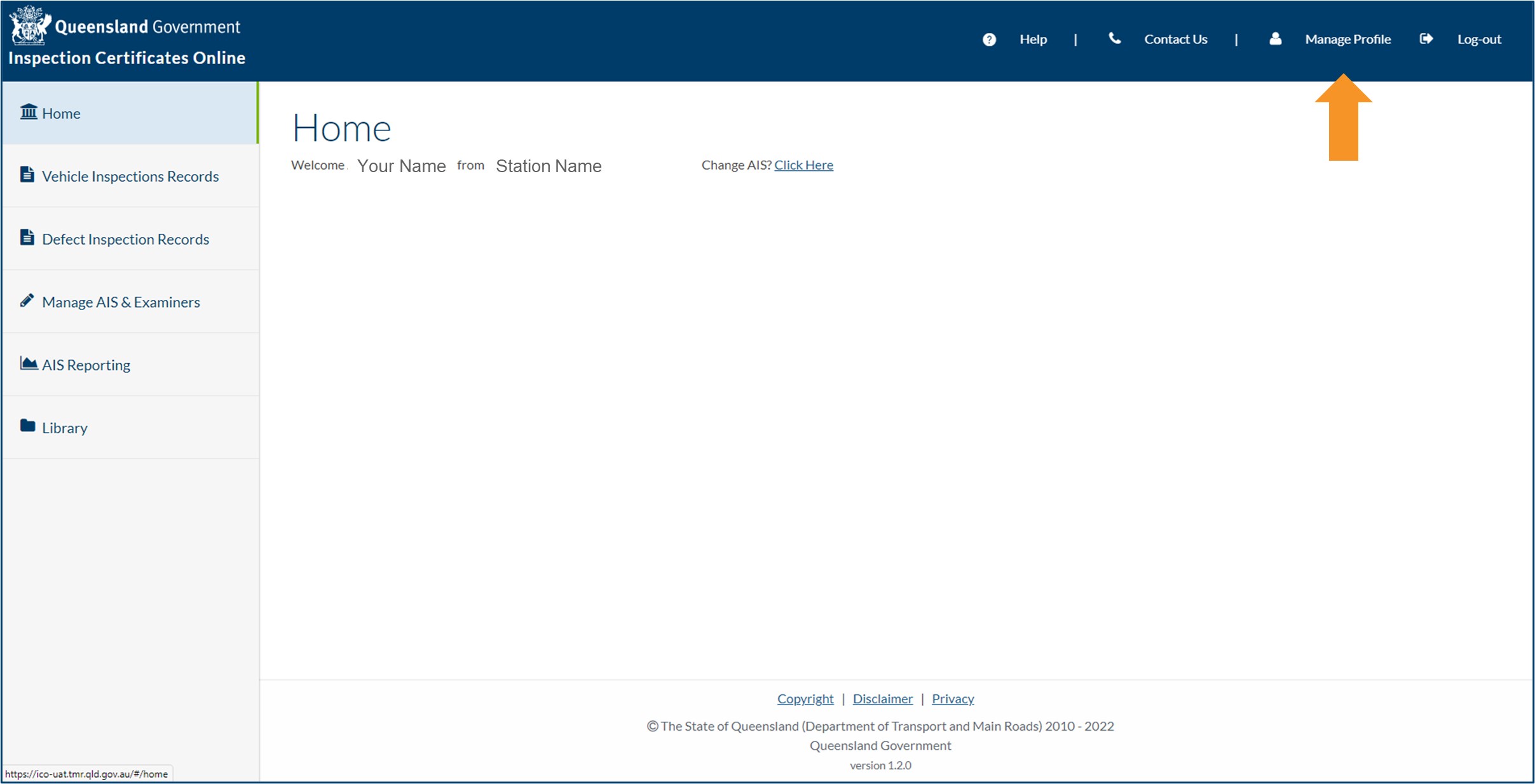Open the Privacy footer link

coord(952,699)
